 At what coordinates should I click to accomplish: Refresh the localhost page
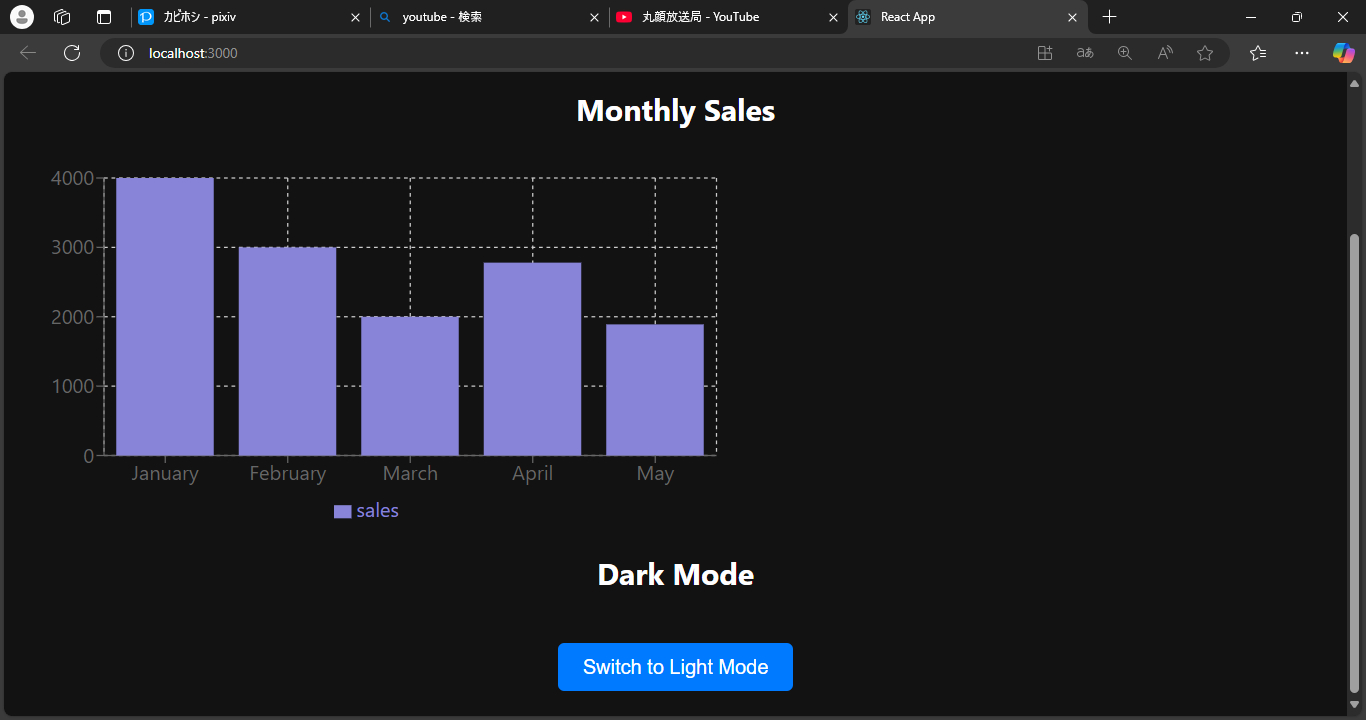point(72,53)
